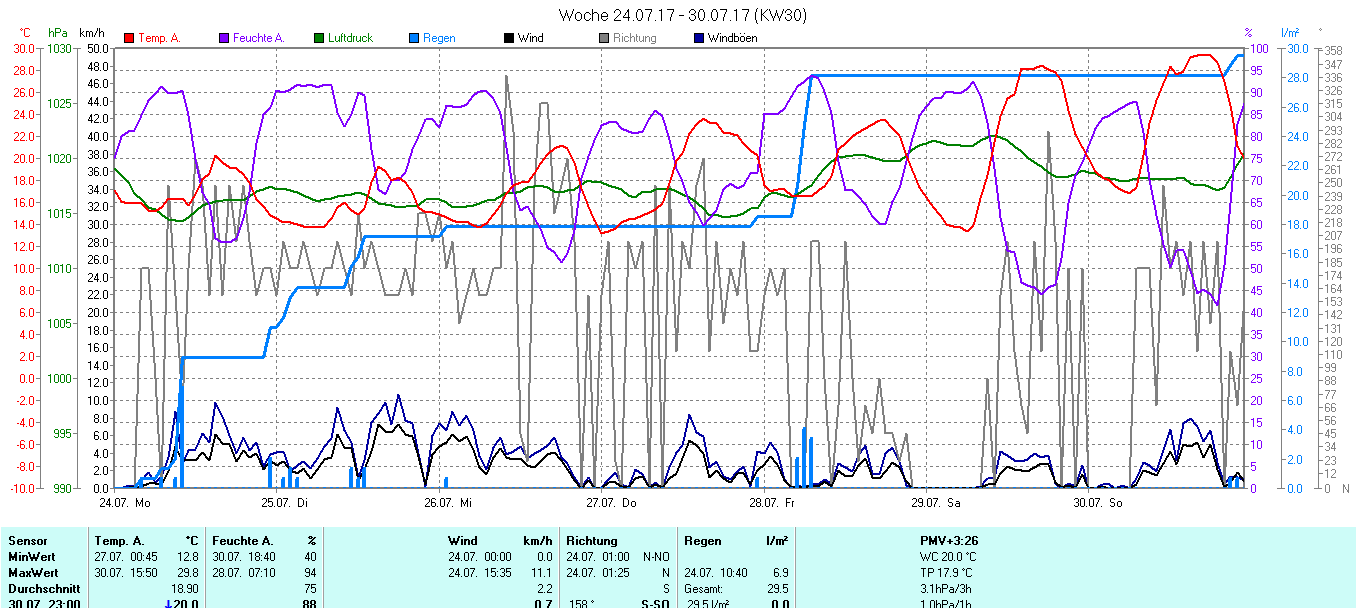This screenshot has width=1356, height=608.
Task: Click the purple Feuchte A. legend square
Action: pyautogui.click(x=224, y=38)
